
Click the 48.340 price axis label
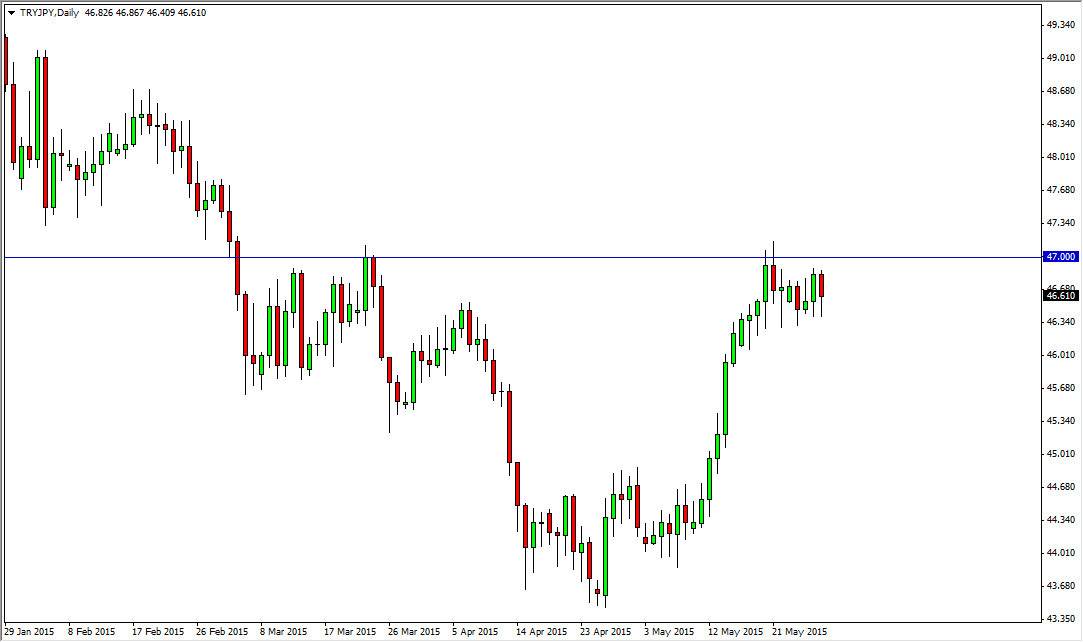1061,124
